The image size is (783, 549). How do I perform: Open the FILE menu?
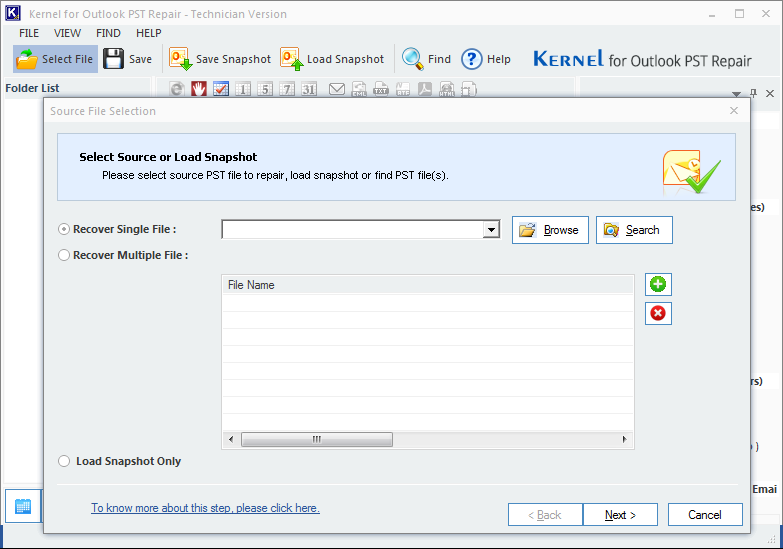point(29,33)
